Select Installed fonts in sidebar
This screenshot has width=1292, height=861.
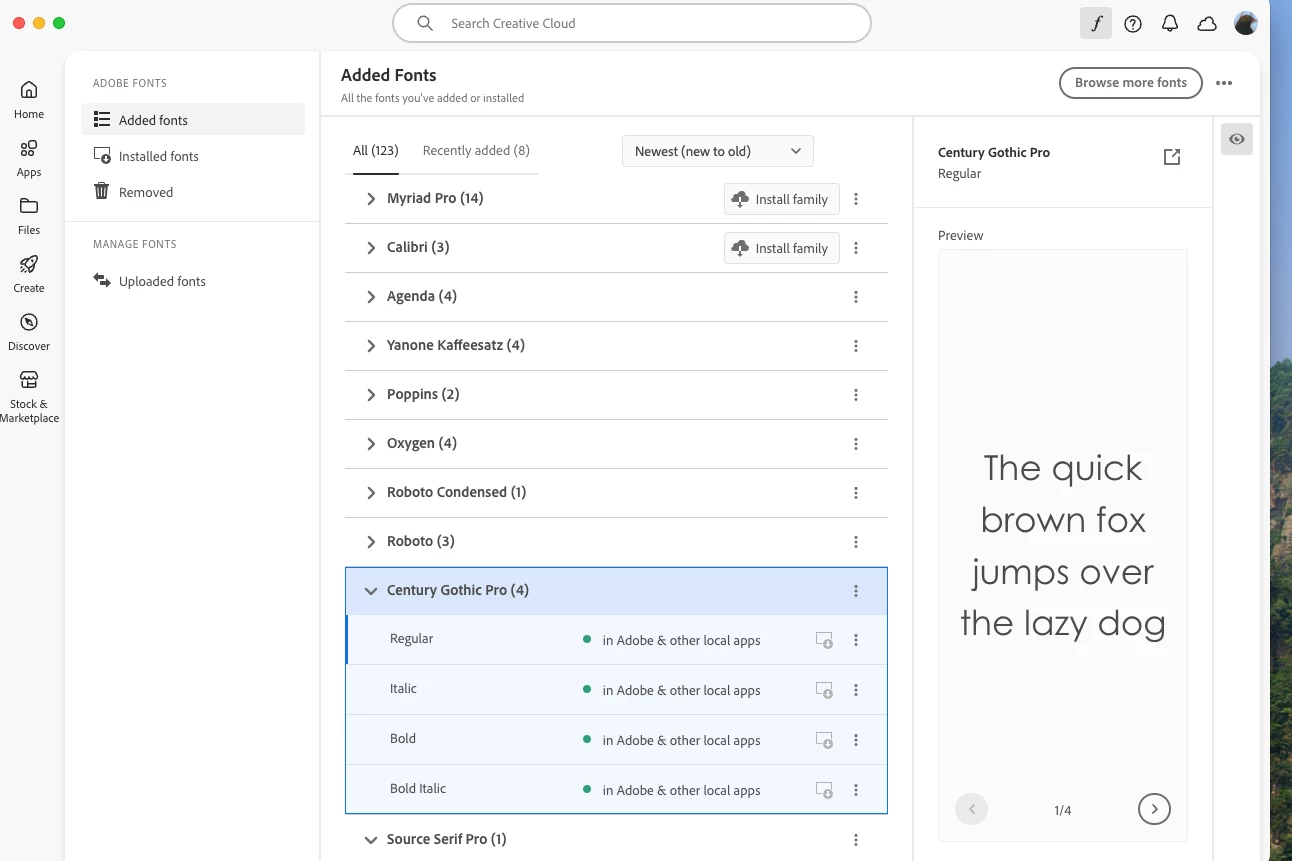click(193, 156)
